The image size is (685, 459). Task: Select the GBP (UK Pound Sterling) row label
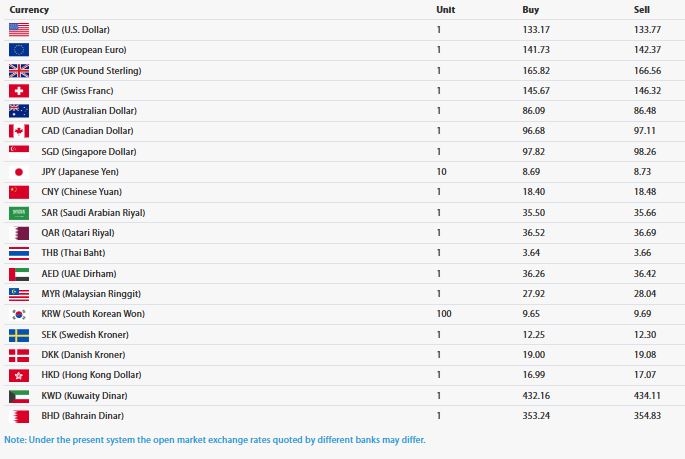[91, 71]
